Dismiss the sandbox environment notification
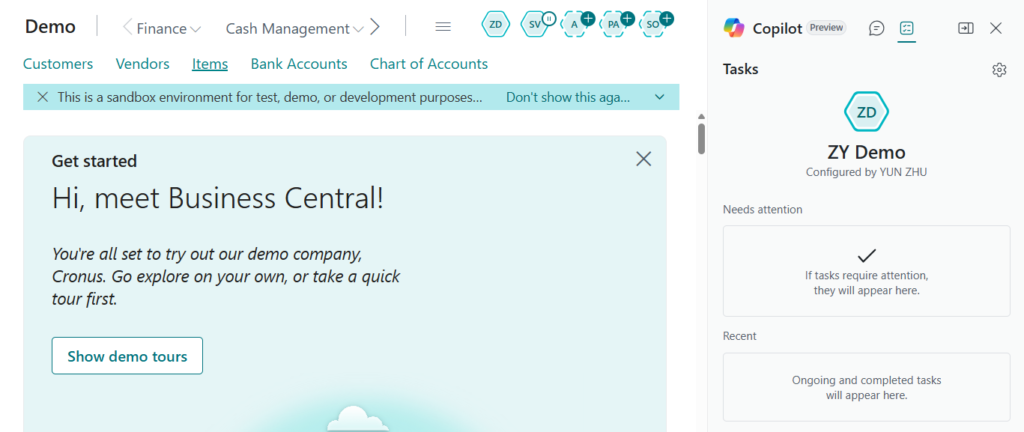The image size is (1024, 432). tap(42, 97)
